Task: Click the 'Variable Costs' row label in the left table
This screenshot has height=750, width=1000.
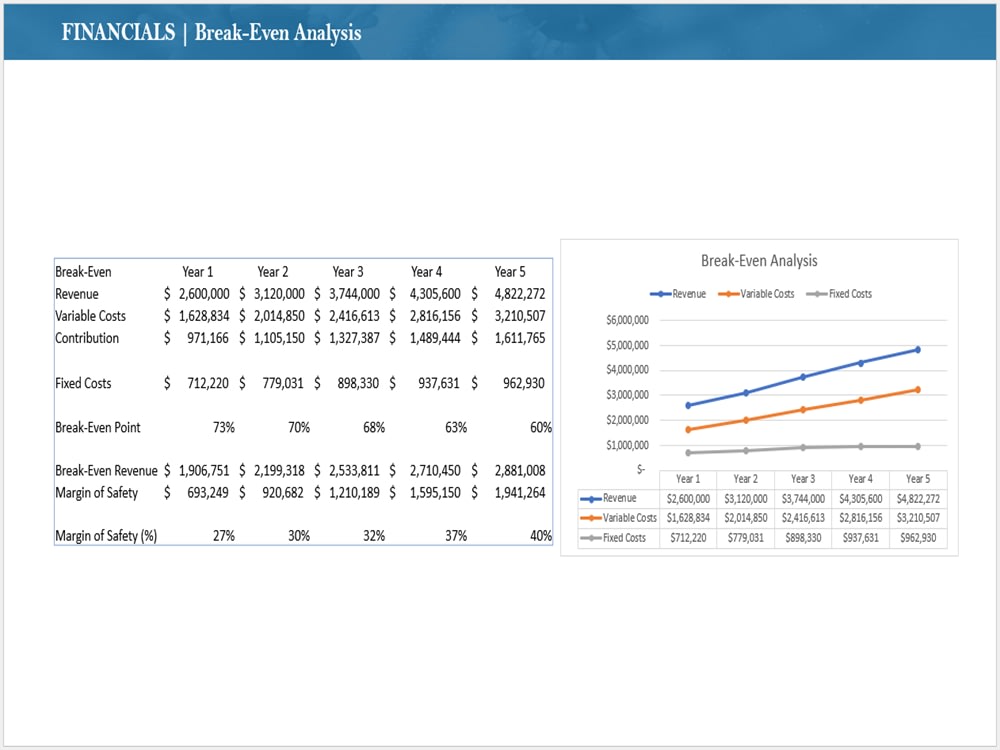Action: (x=91, y=316)
